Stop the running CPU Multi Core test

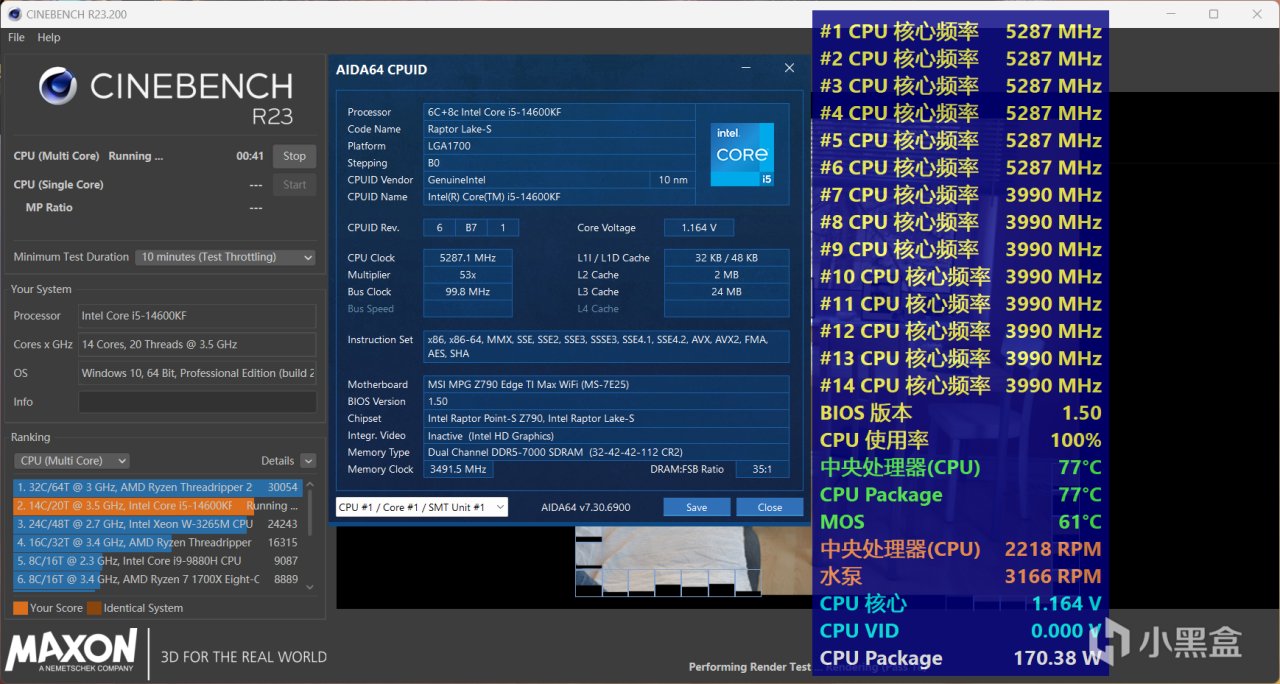pyautogui.click(x=294, y=156)
